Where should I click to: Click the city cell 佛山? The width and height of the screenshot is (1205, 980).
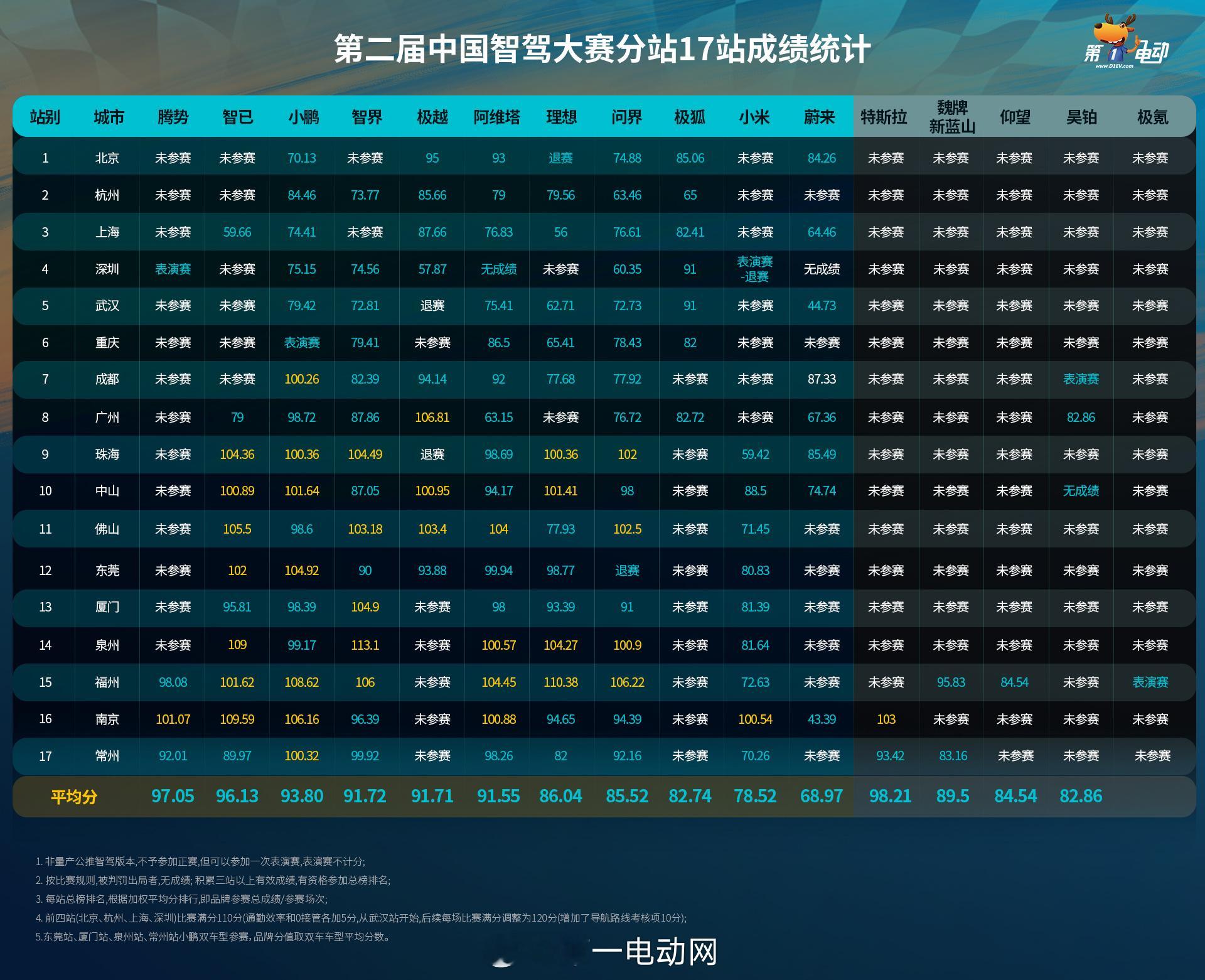point(107,529)
